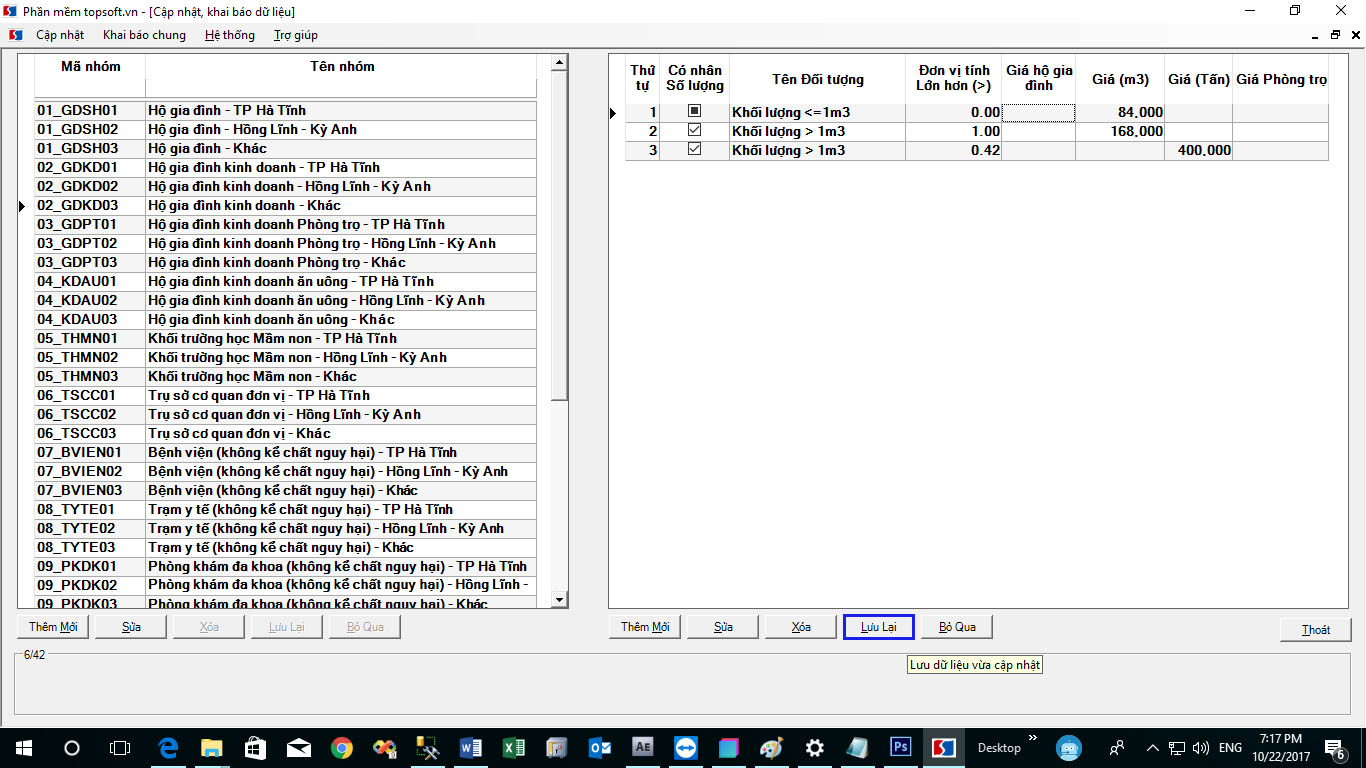Select row 05_THMN01 Khối trường học Mầm non

point(285,338)
